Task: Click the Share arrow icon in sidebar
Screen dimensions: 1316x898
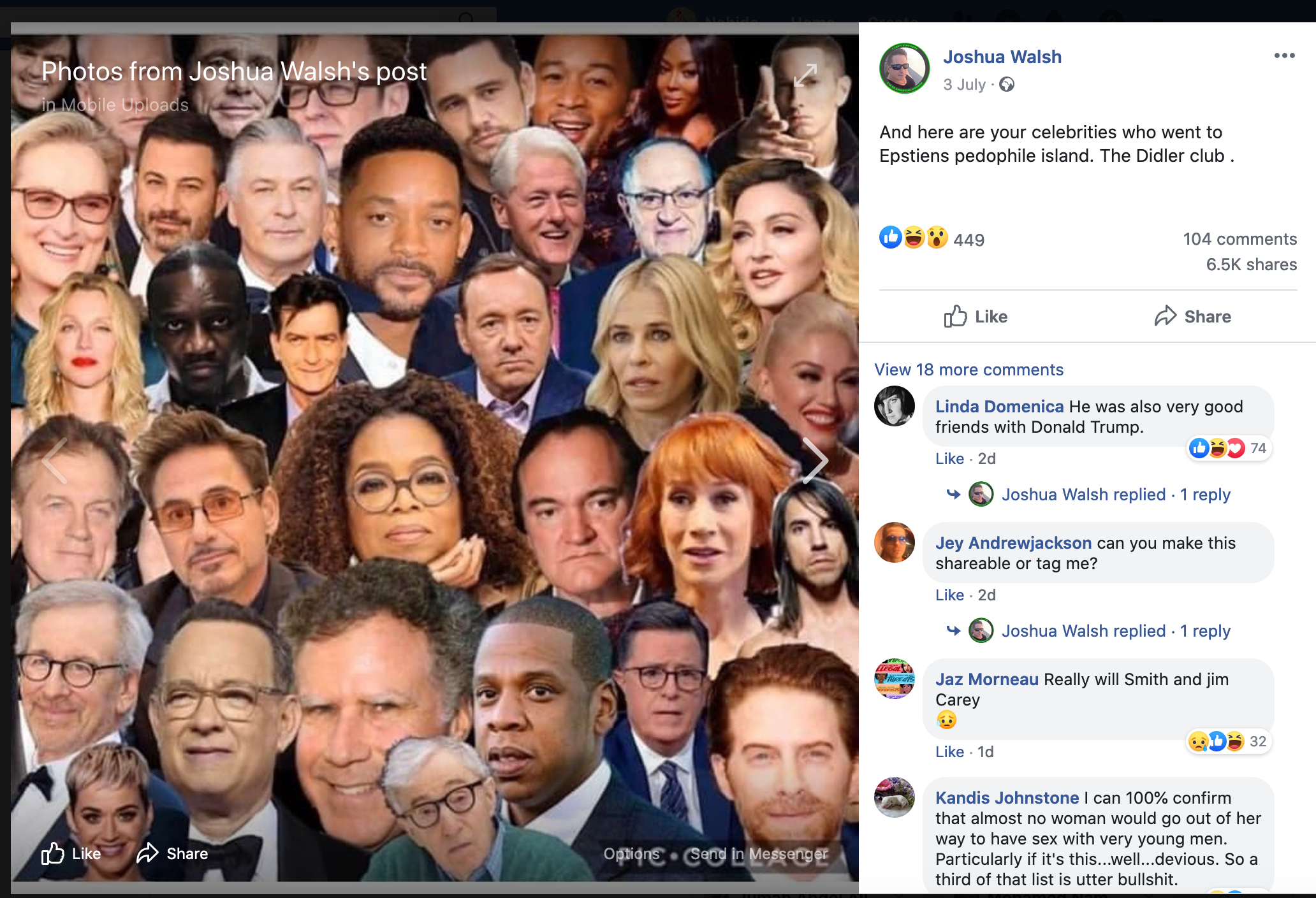Action: (1166, 317)
